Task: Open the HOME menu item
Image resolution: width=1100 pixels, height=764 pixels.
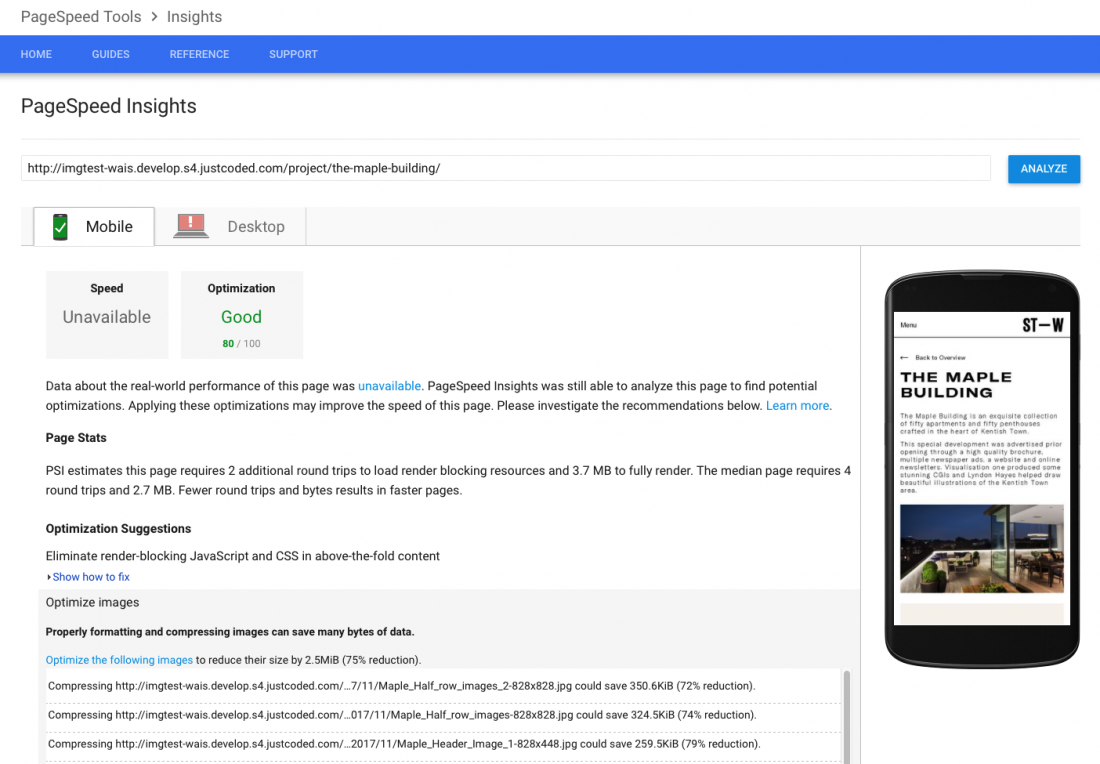Action: 36,54
